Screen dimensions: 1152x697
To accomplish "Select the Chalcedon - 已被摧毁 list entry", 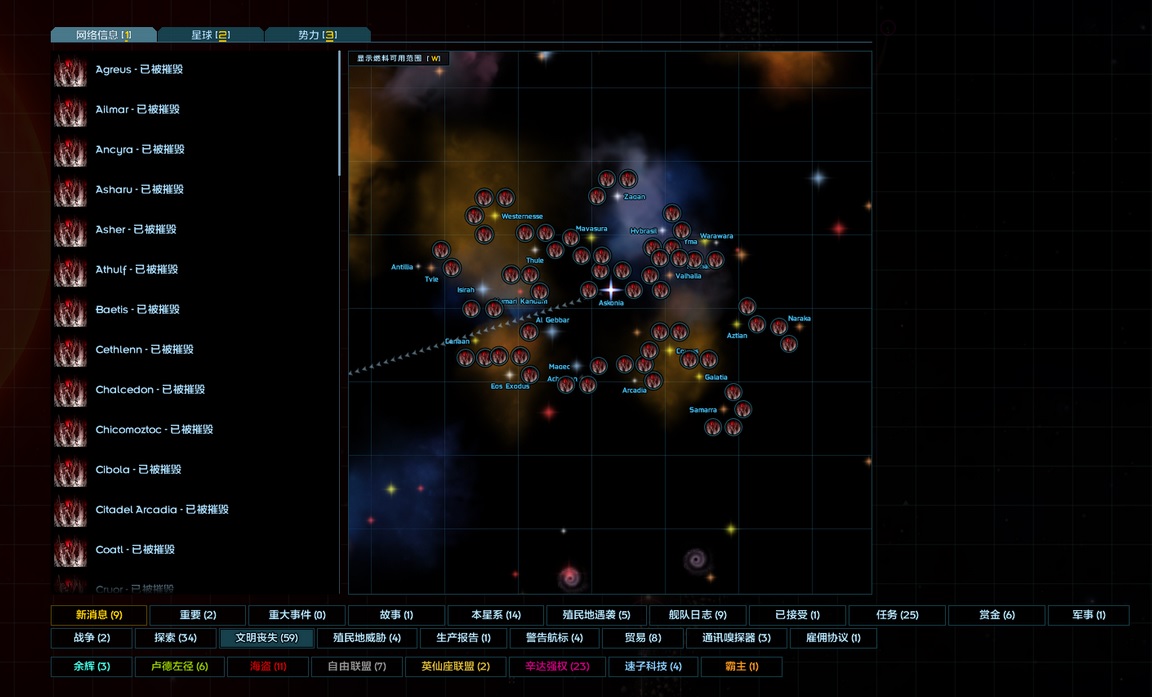I will (150, 390).
